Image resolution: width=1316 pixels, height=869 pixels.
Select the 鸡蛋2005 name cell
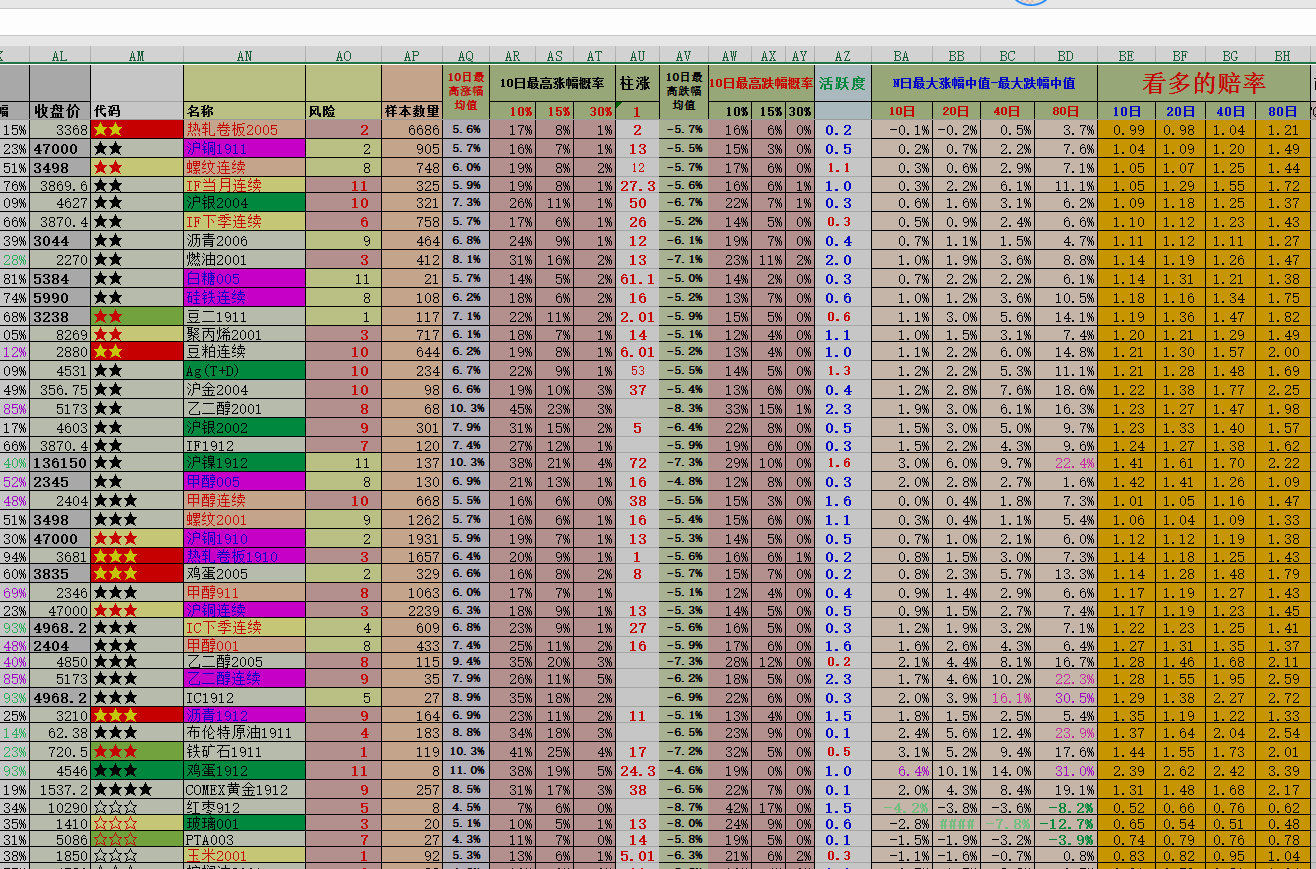[244, 574]
